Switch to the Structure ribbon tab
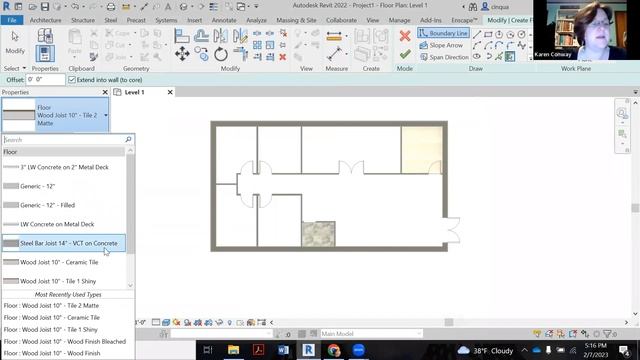The width and height of the screenshot is (640, 360). pyautogui.click(x=83, y=20)
